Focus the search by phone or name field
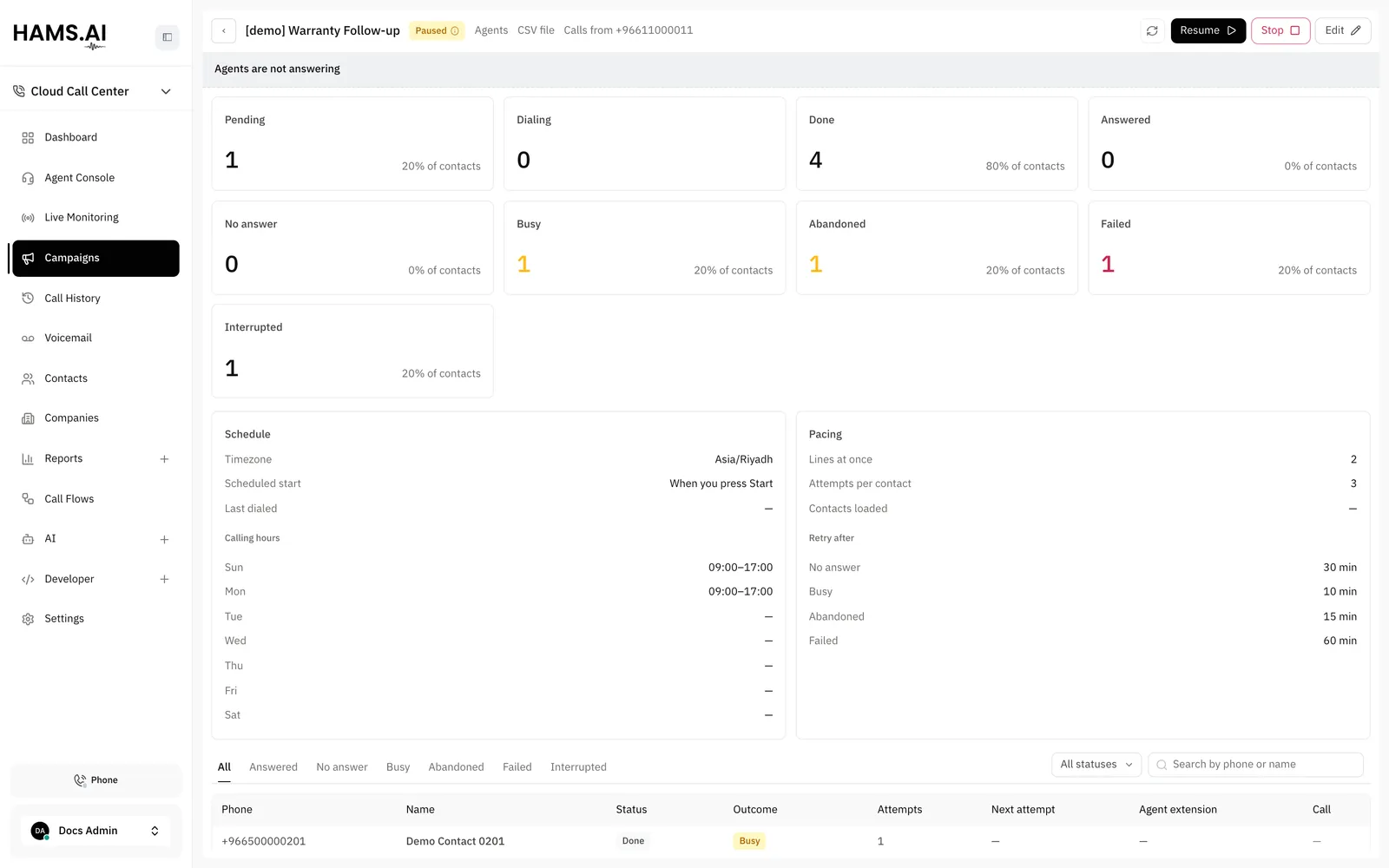Screen dimensions: 1389x868 (1255, 765)
